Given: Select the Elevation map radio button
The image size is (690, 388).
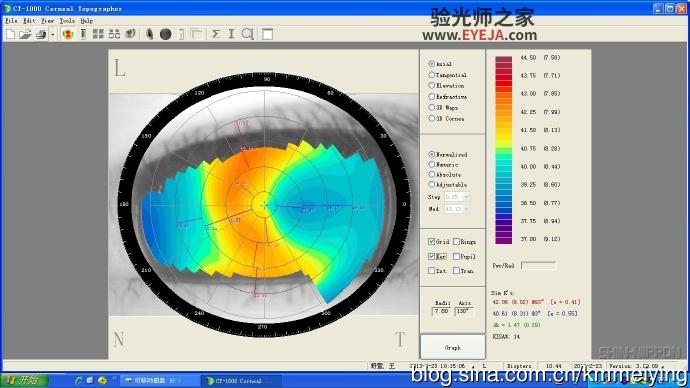Looking at the screenshot, I should 432,85.
